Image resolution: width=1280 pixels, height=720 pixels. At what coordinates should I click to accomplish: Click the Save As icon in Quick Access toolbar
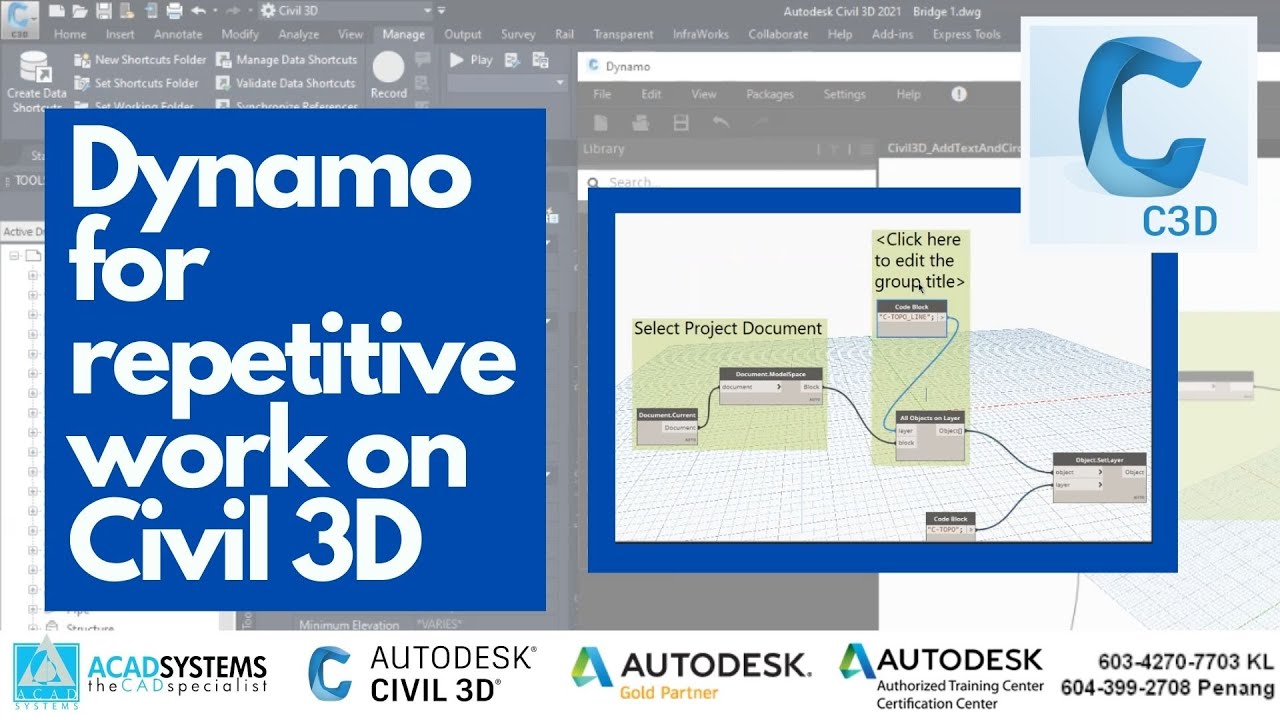click(x=126, y=11)
